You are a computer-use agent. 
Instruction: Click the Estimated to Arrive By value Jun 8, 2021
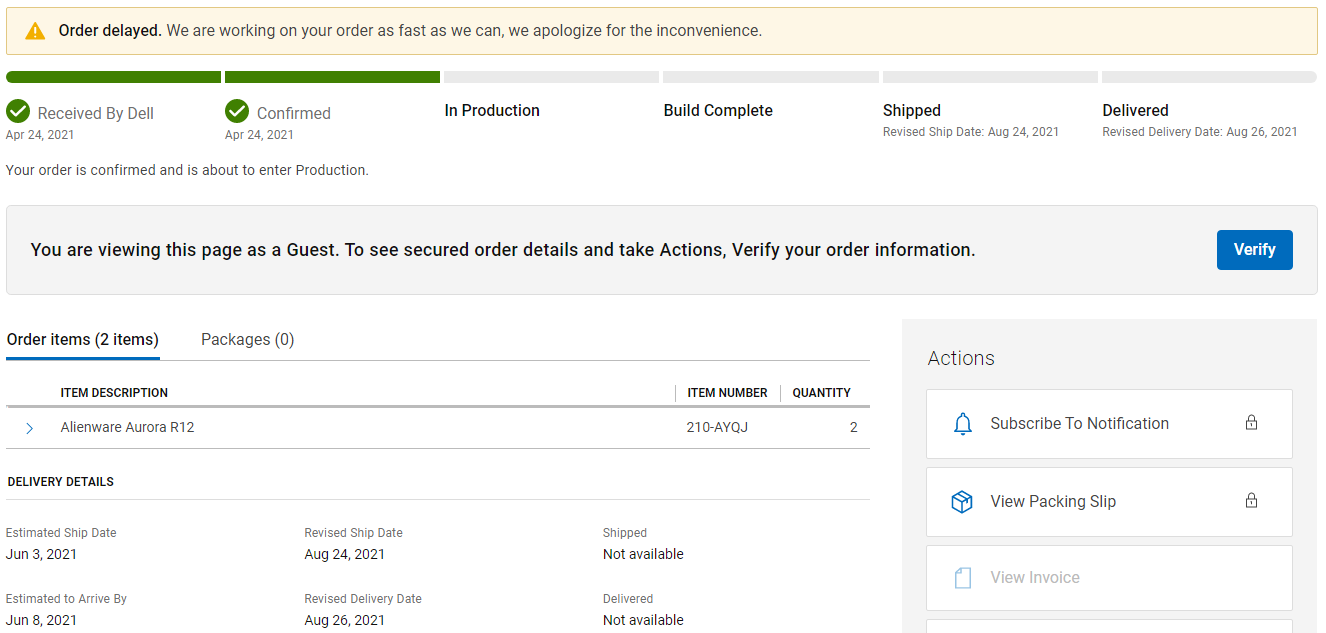41,621
